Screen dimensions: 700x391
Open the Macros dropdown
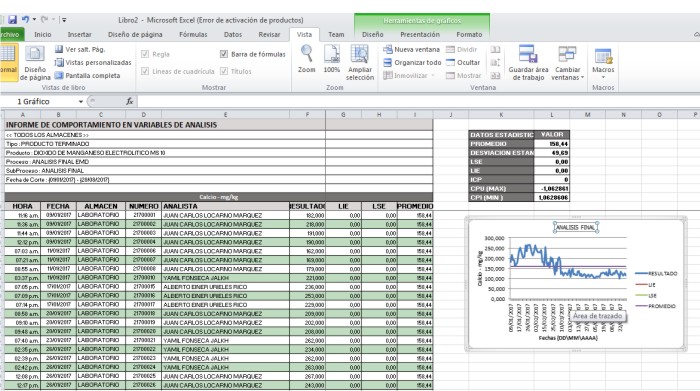[603, 62]
